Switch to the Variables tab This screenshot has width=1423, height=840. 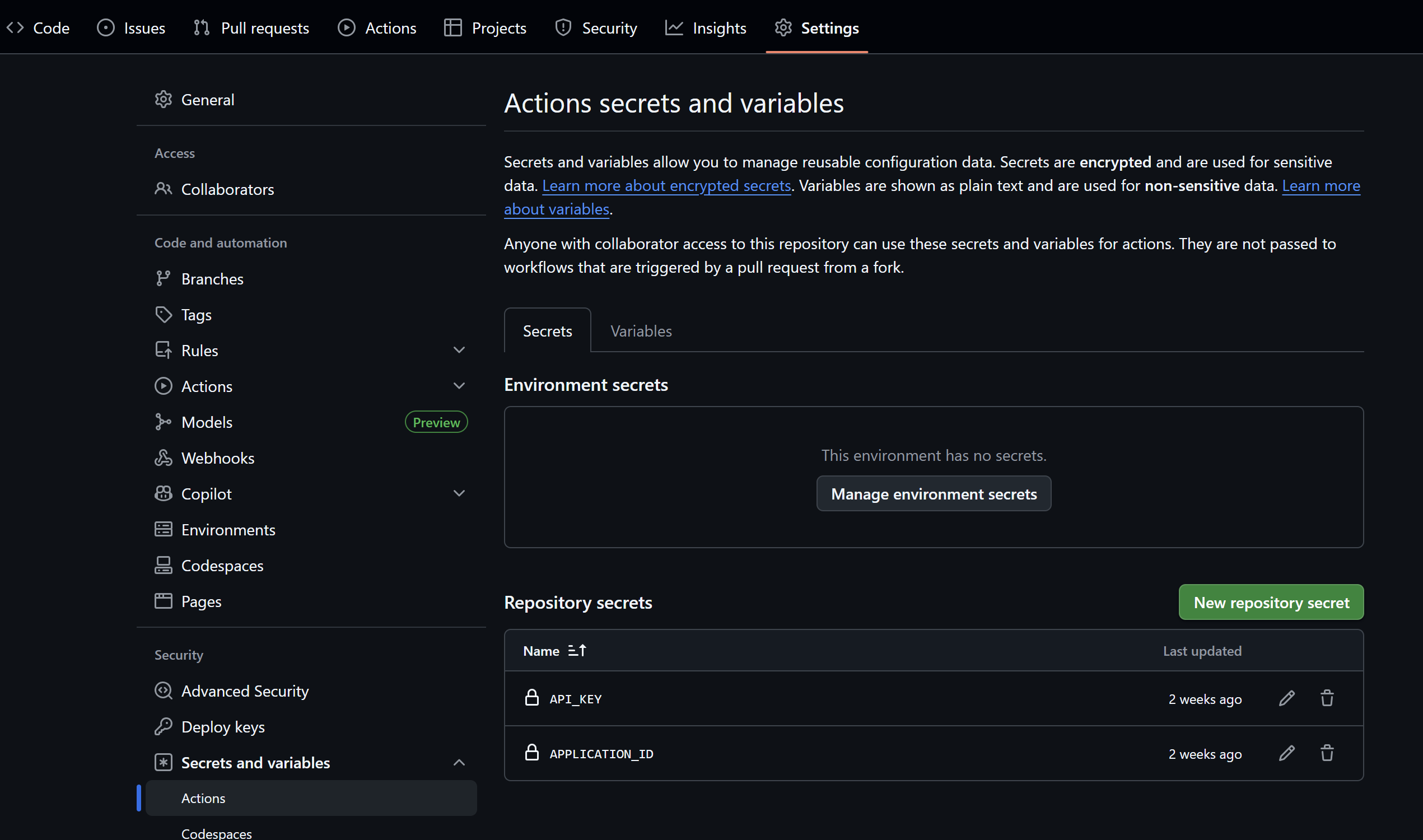641,331
